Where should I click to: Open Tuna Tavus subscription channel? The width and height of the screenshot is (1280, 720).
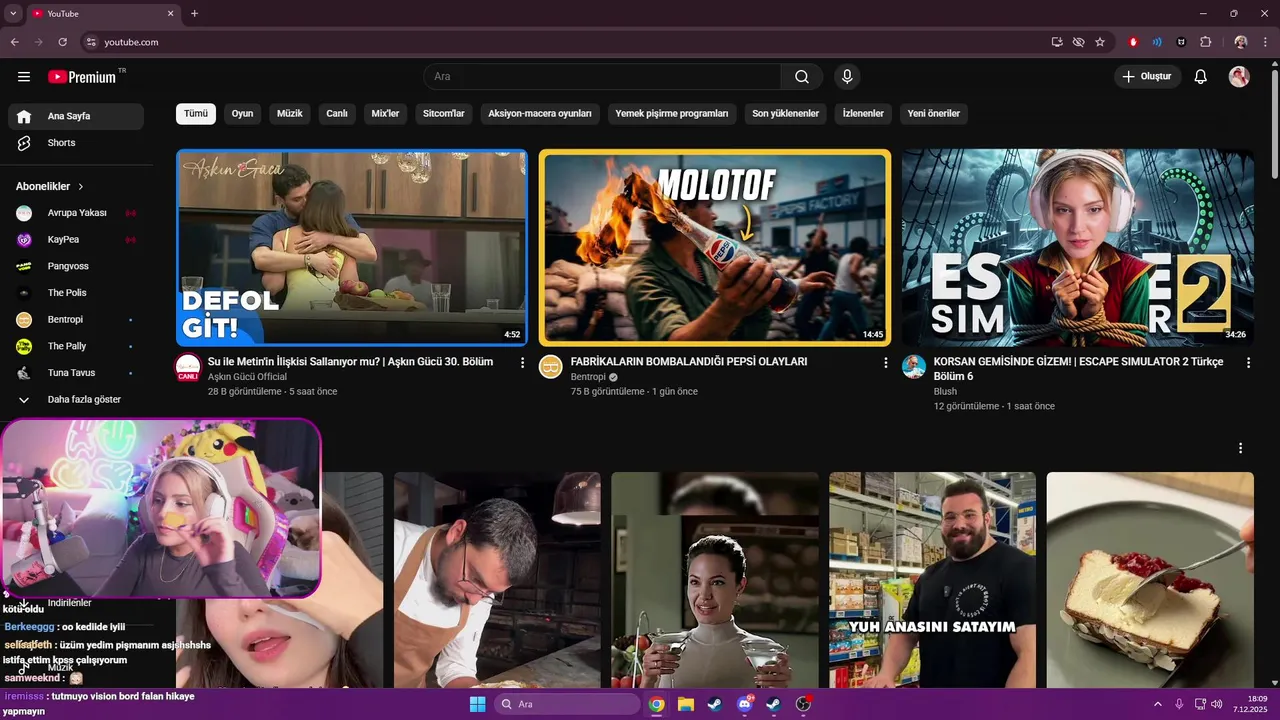coord(76,373)
